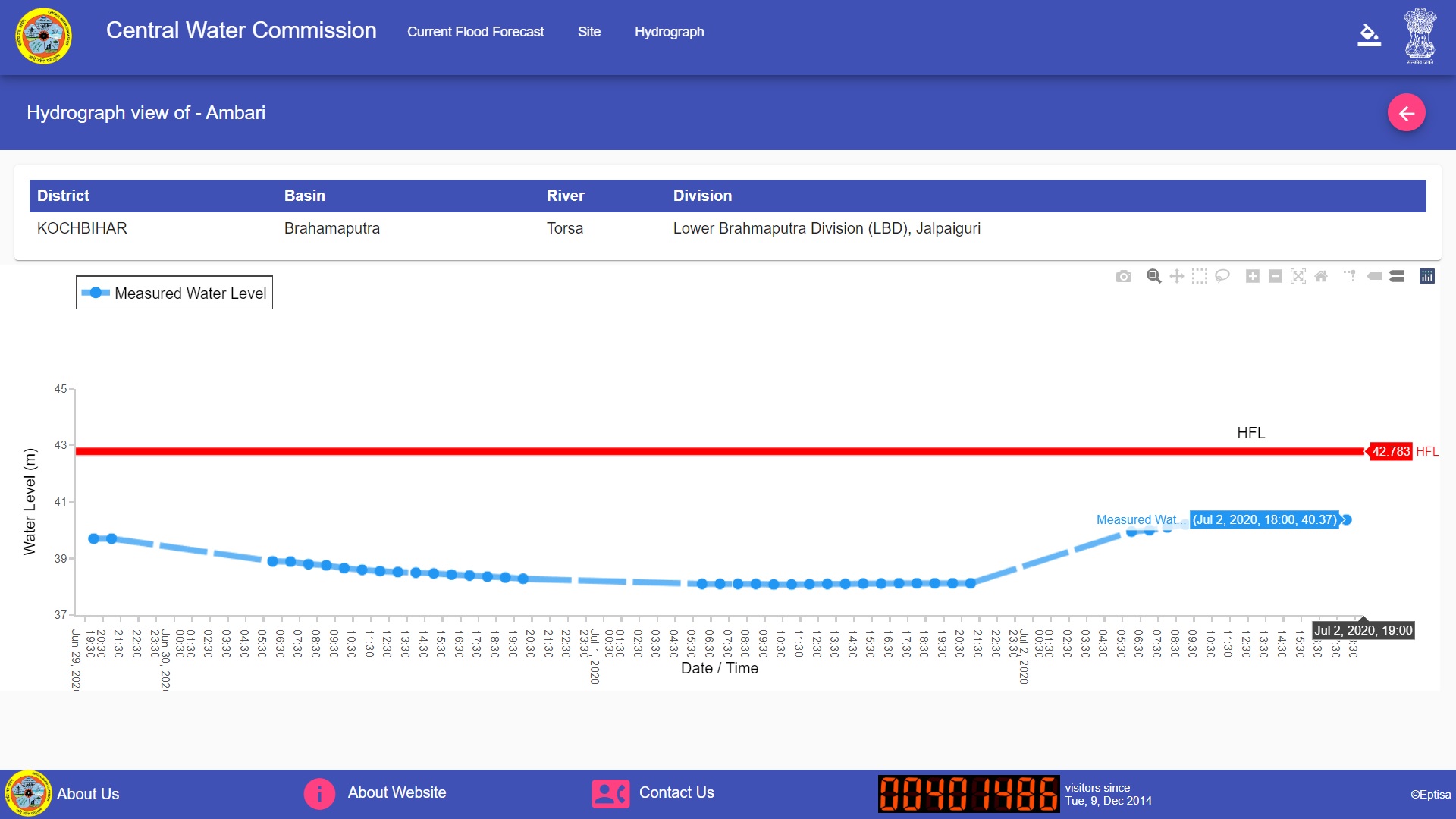Activate Lasso Select tool
The width and height of the screenshot is (1456, 819).
pyautogui.click(x=1222, y=277)
